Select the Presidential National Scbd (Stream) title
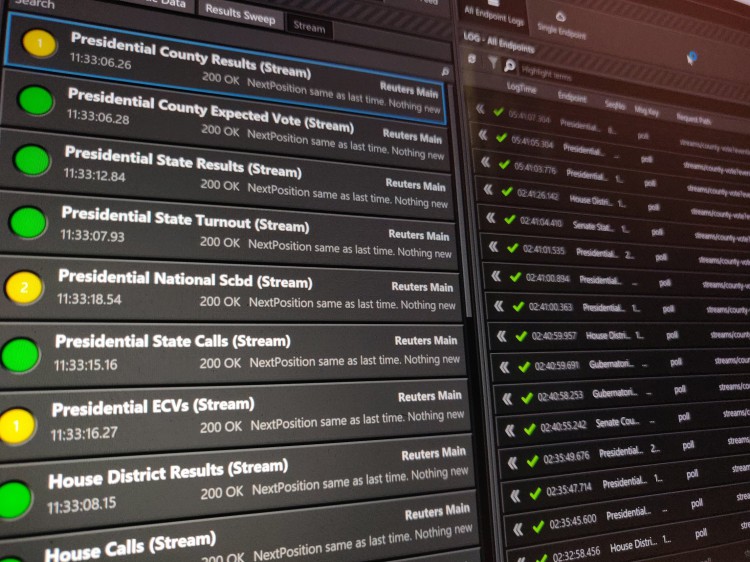Screen dimensions: 750x562 coord(185,279)
